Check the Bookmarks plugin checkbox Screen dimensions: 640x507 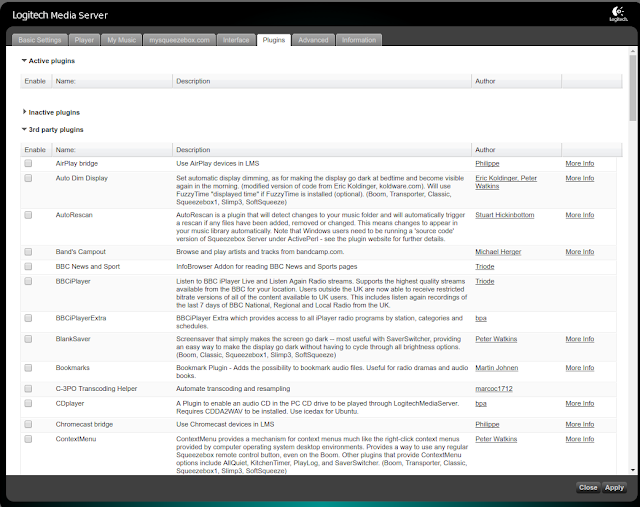[28, 368]
